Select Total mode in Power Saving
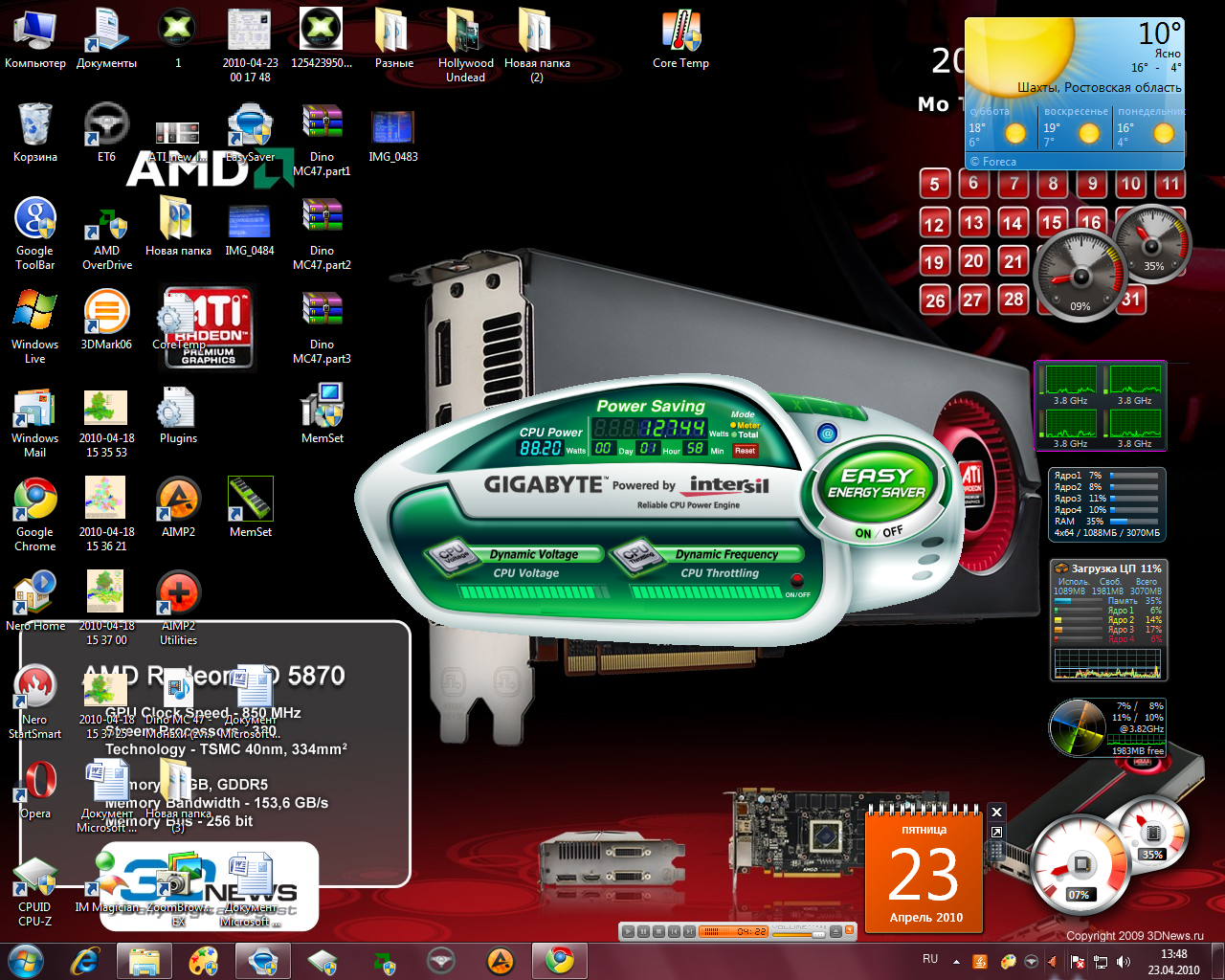 (745, 434)
